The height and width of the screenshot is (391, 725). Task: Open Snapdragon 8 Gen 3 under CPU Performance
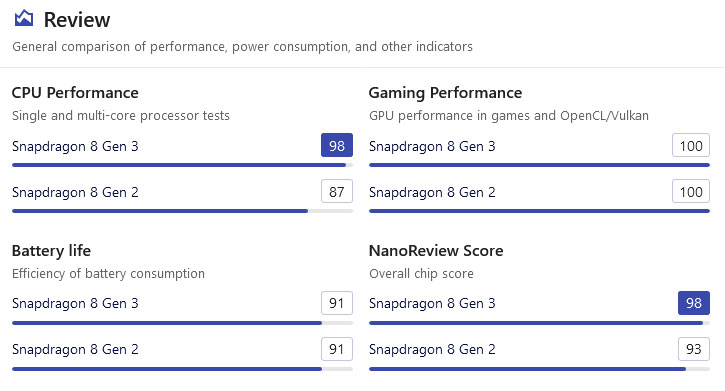click(75, 147)
